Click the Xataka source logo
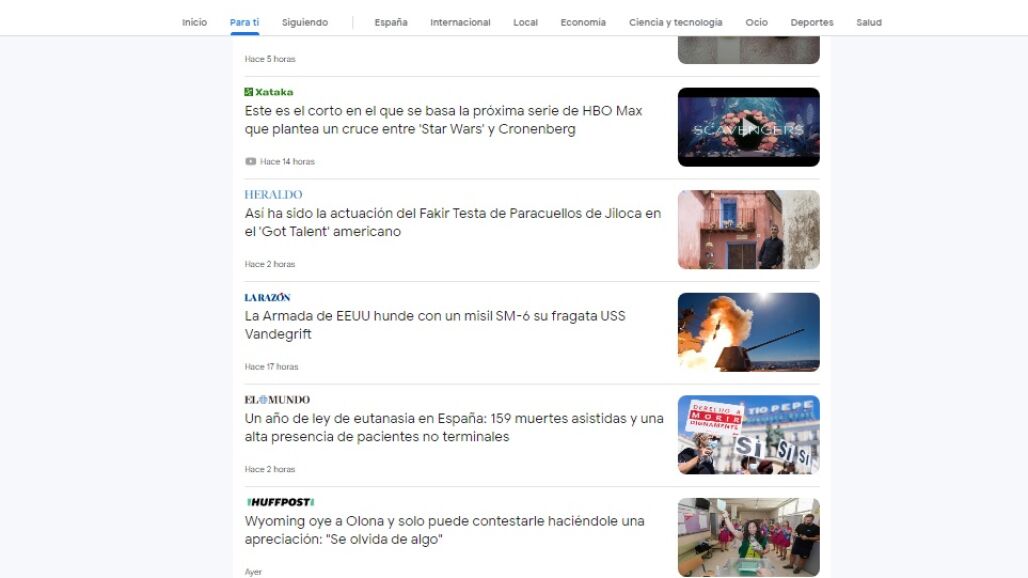The width and height of the screenshot is (1028, 578). click(269, 92)
